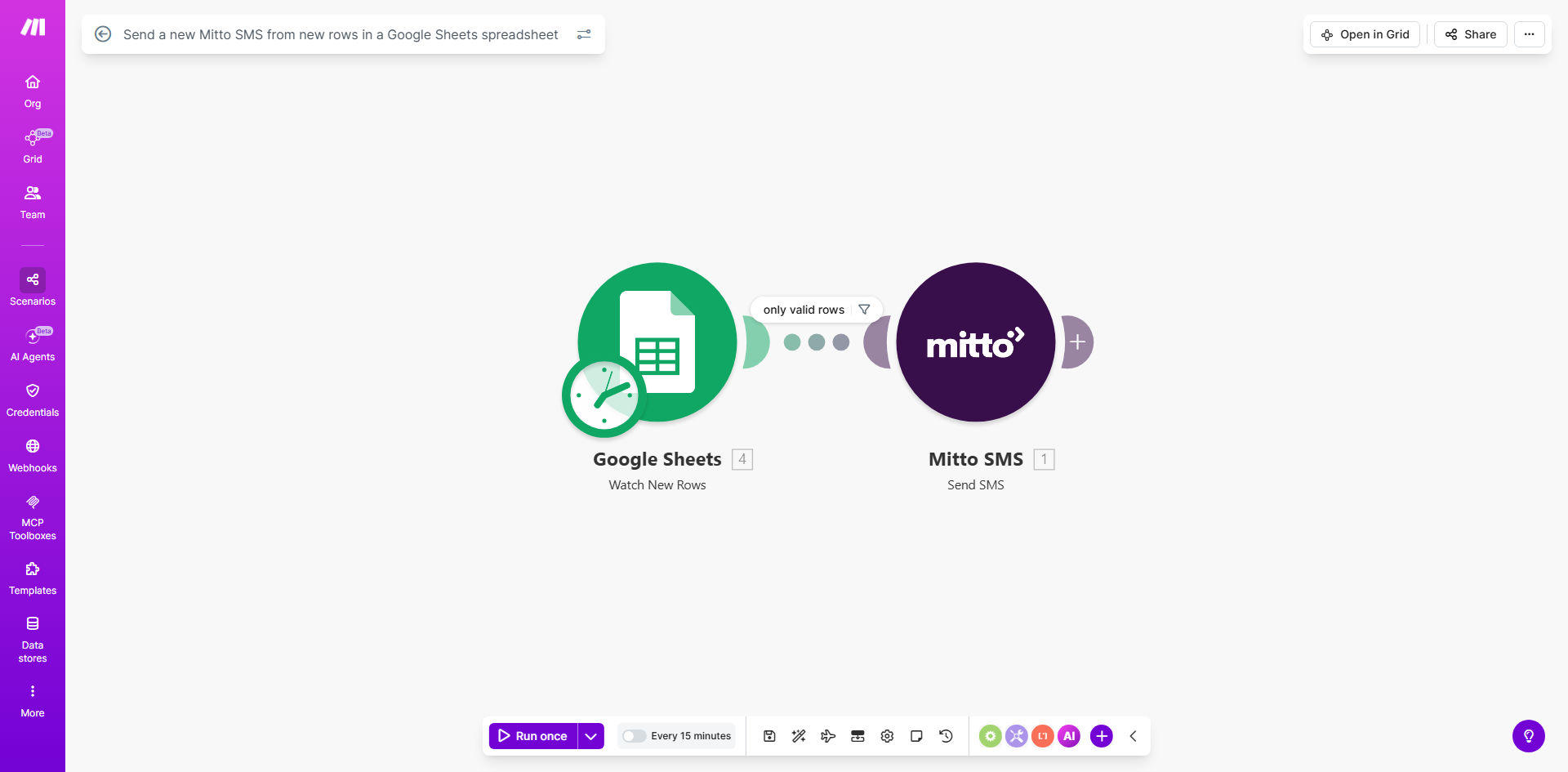The width and height of the screenshot is (1568, 772).
Task: Browse the Templates section
Action: coord(33,578)
